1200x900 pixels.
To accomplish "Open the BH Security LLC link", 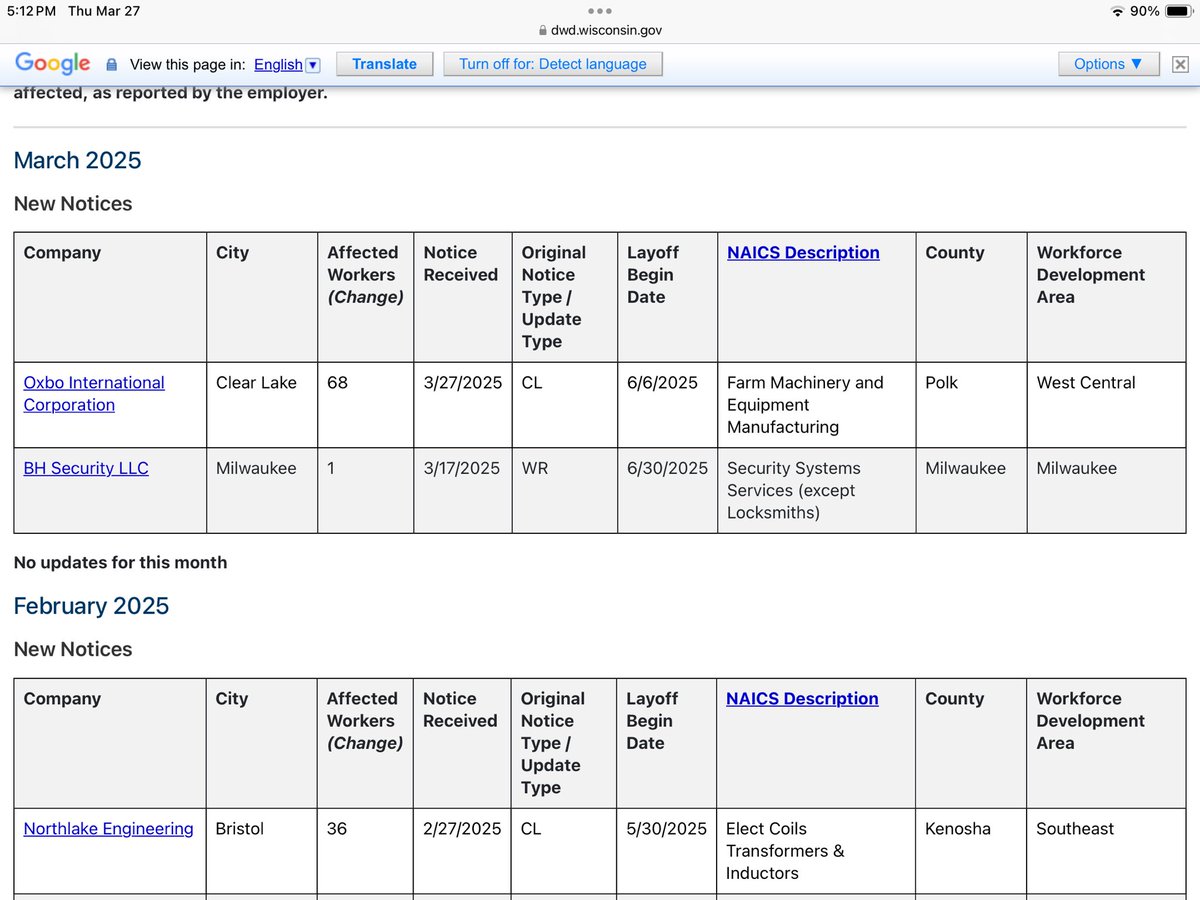I will tap(86, 468).
